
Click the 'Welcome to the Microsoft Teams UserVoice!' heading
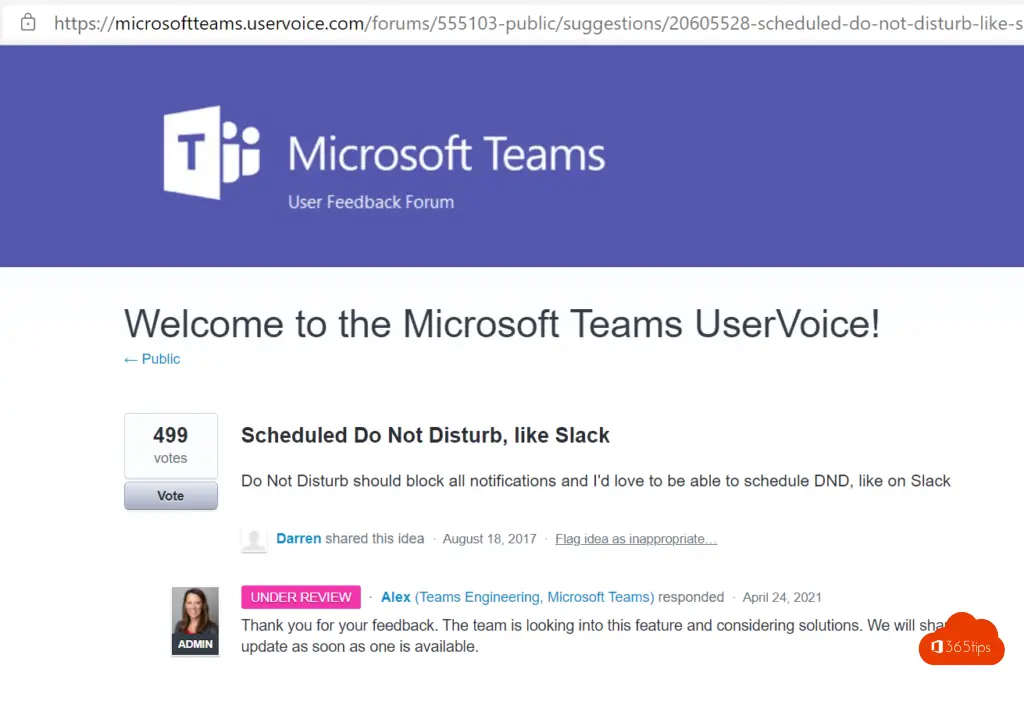point(502,324)
